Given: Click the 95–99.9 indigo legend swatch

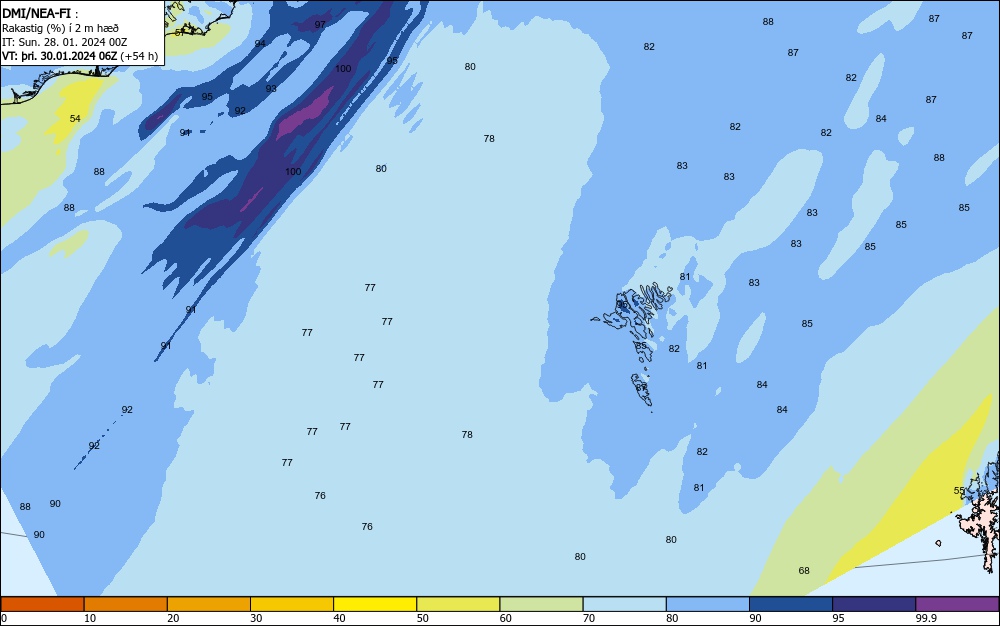Looking at the screenshot, I should point(874,604).
